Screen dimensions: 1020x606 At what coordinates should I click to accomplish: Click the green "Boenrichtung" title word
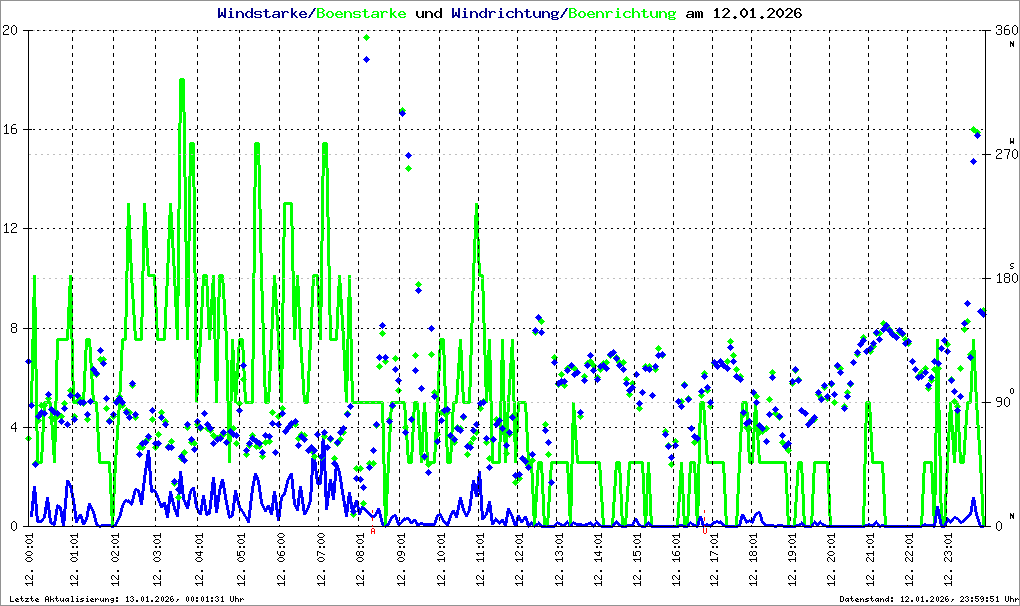click(622, 13)
